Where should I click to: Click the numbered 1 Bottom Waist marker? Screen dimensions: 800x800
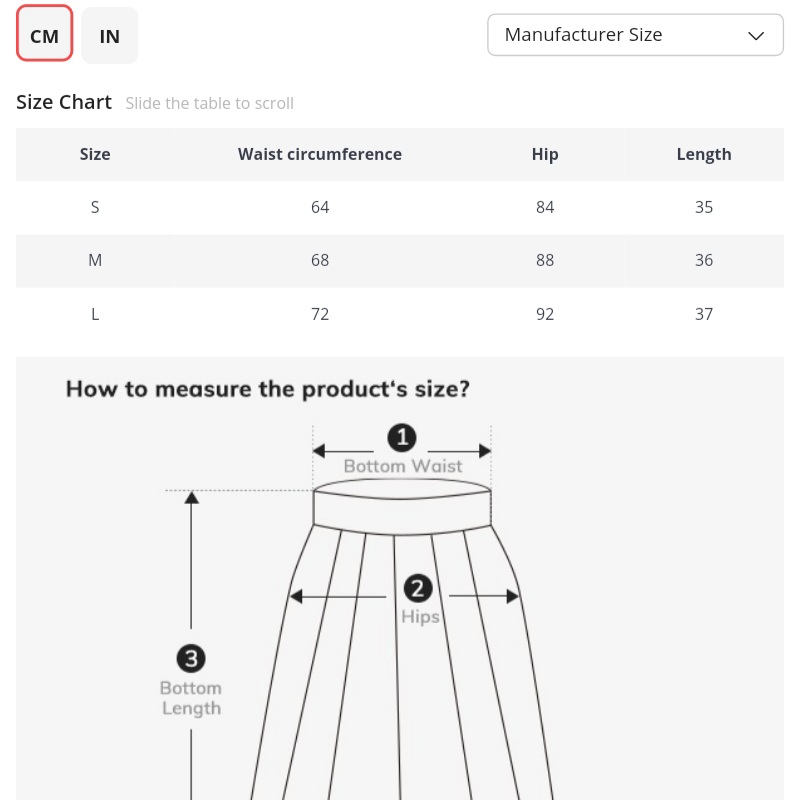402,437
